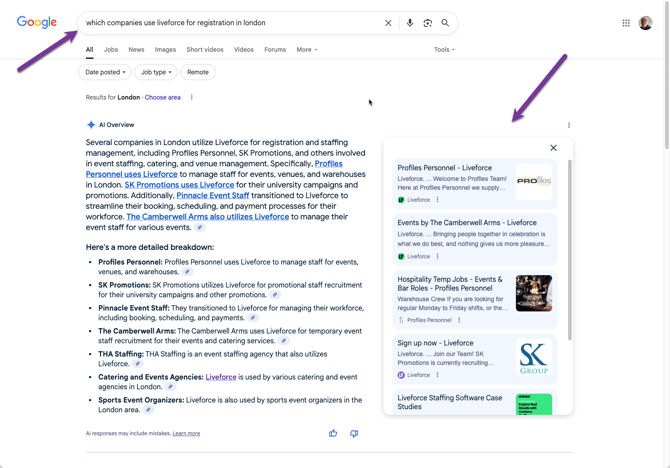The height and width of the screenshot is (468, 670).
Task: Open Liveforce link in Catering bullet
Action: click(x=221, y=377)
